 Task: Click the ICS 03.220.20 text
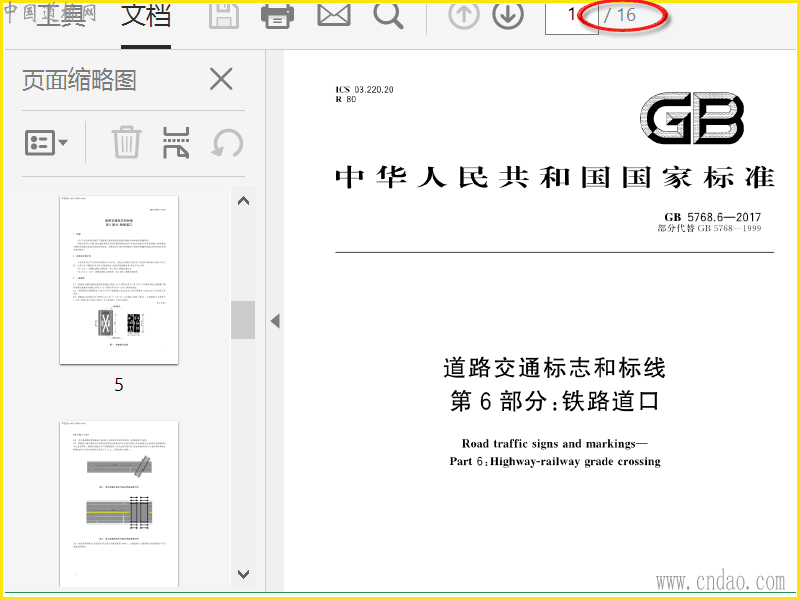pos(364,90)
